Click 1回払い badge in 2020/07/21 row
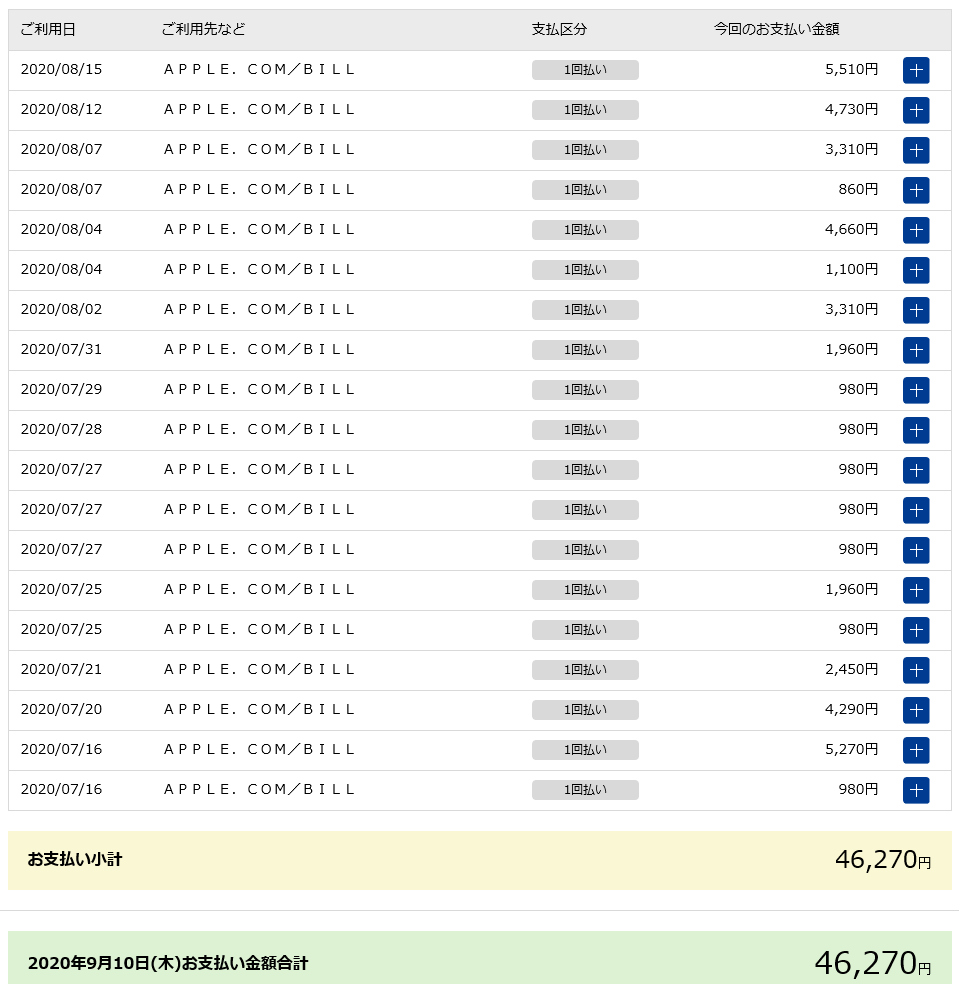This screenshot has height=984, width=959. [585, 670]
